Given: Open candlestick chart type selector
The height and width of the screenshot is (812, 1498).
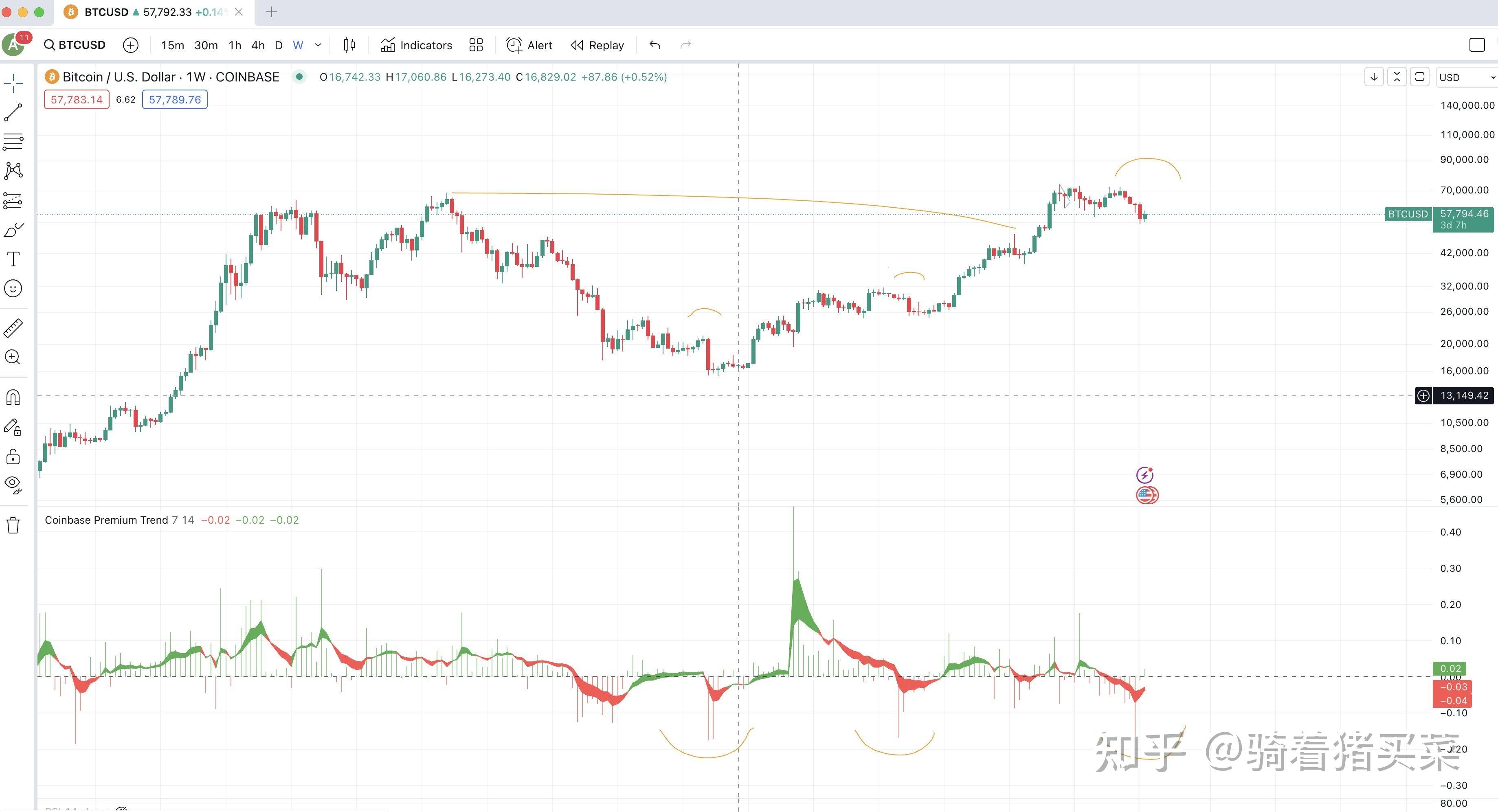Looking at the screenshot, I should [349, 45].
